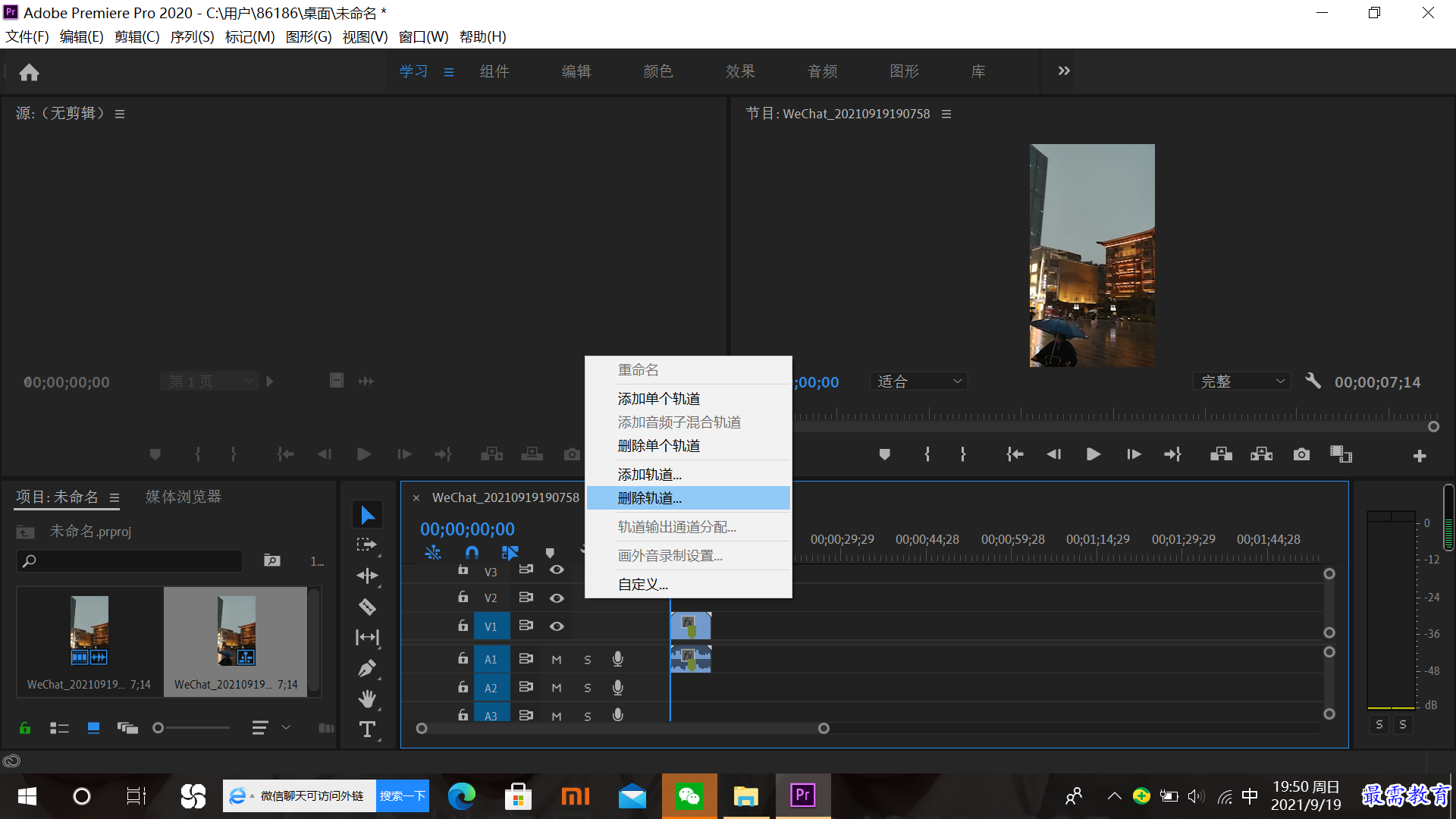Open WeChat from the taskbar

point(689,796)
